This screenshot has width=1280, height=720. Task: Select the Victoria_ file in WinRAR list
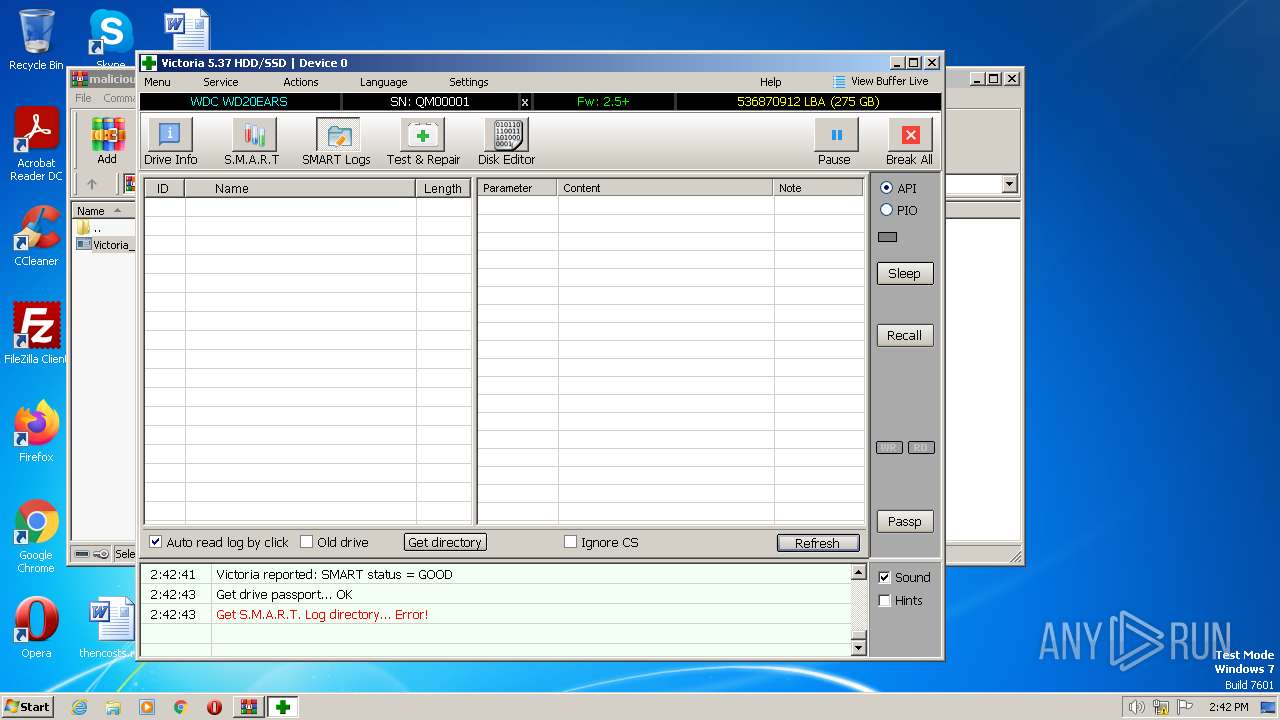coord(105,244)
